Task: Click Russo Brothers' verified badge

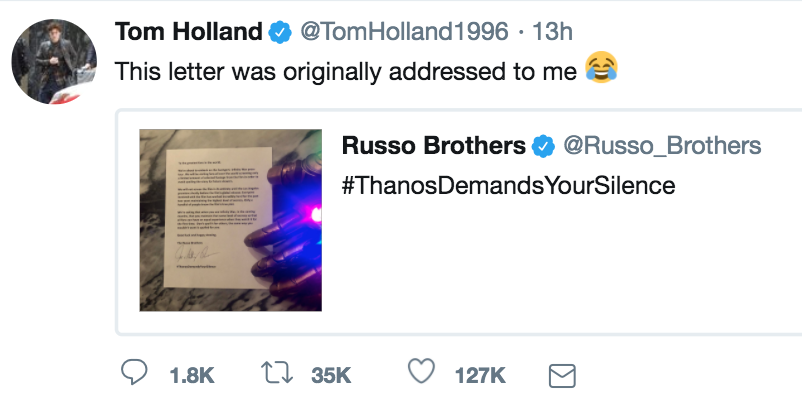Action: pyautogui.click(x=543, y=146)
